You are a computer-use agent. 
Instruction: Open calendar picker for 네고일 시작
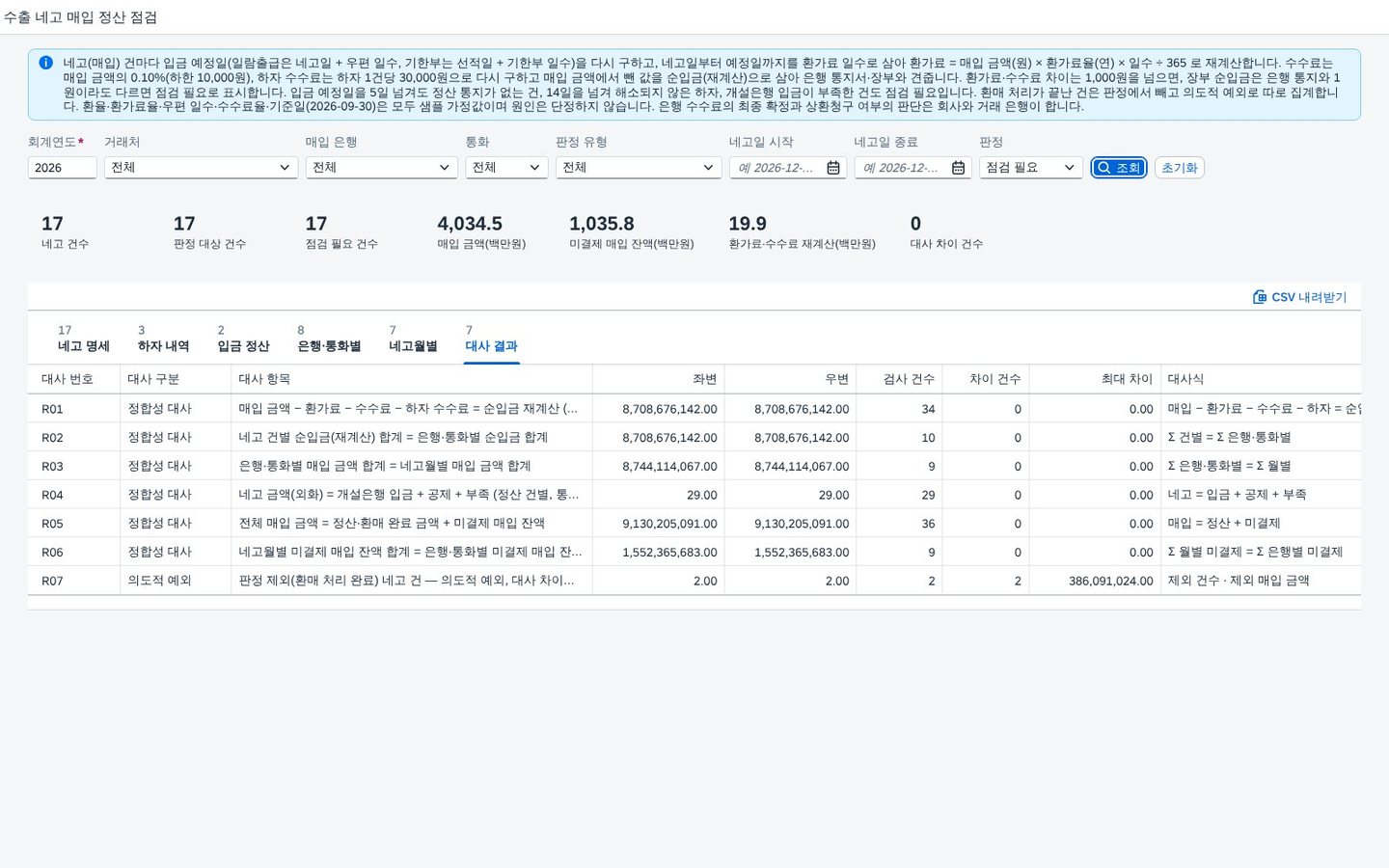point(833,168)
